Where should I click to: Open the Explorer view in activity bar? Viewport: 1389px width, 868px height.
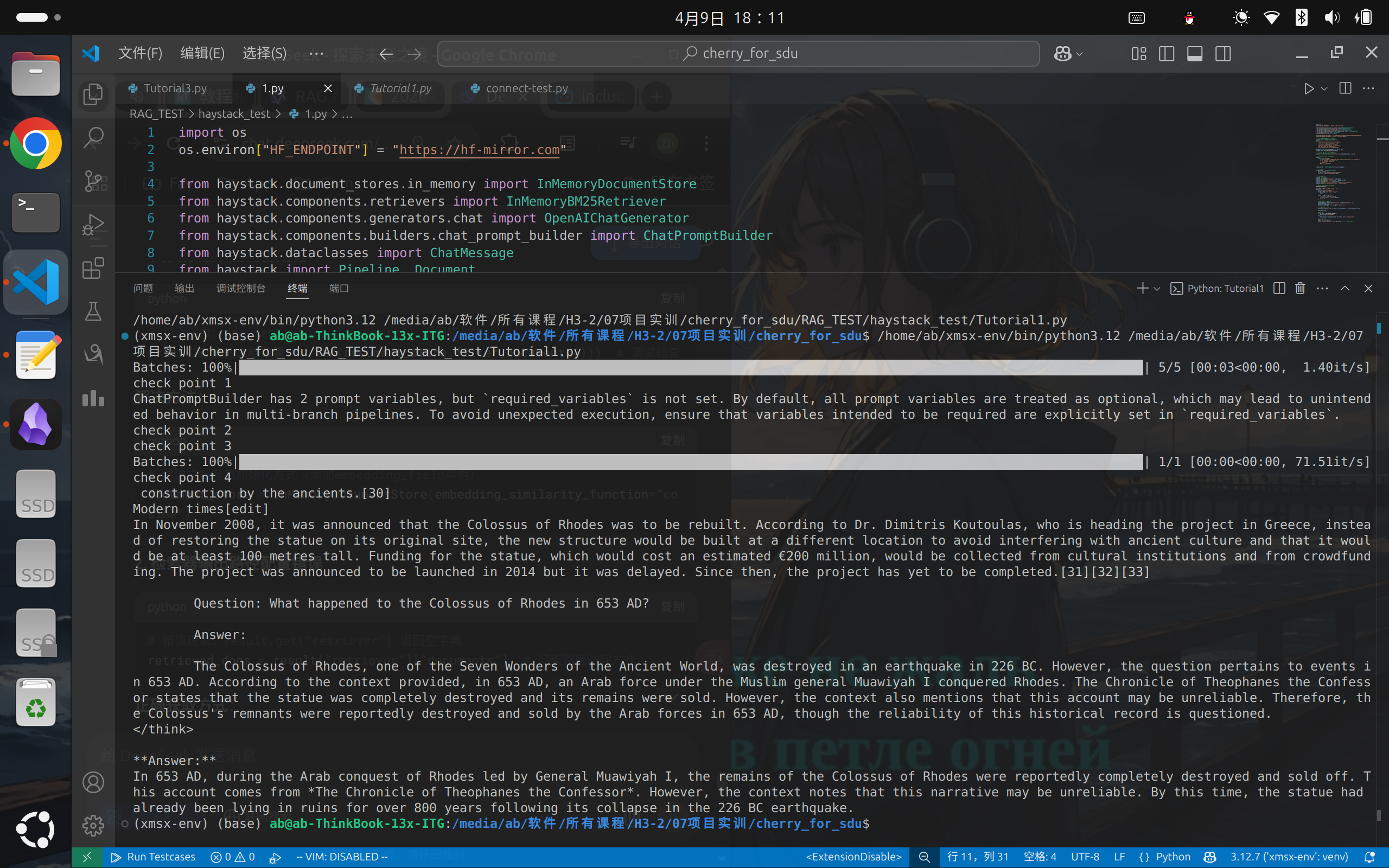click(x=93, y=95)
